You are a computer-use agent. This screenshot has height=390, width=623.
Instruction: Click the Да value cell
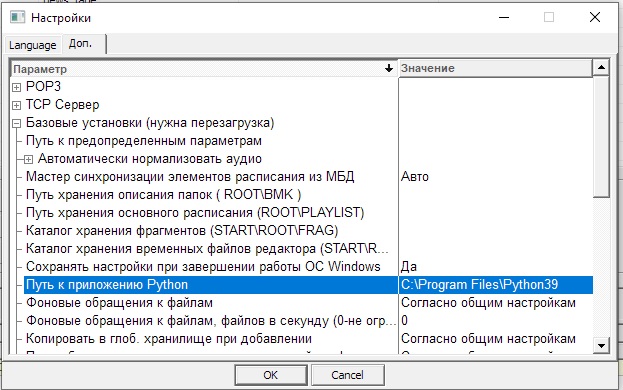[x=495, y=266]
